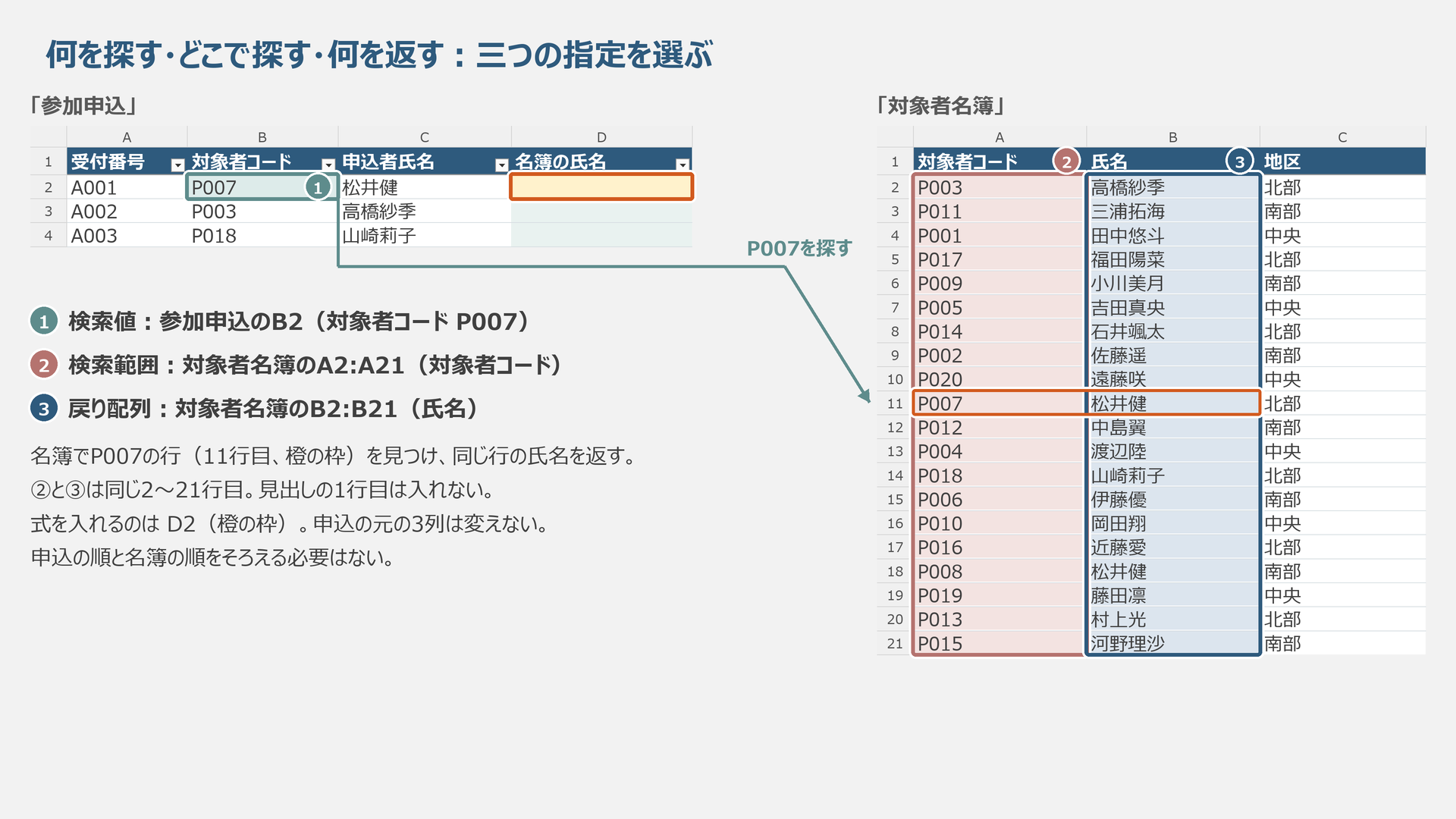Viewport: 1456px width, 819px height.
Task: Open the 名簿の氏名 filter dropdown arrow
Action: point(682,165)
